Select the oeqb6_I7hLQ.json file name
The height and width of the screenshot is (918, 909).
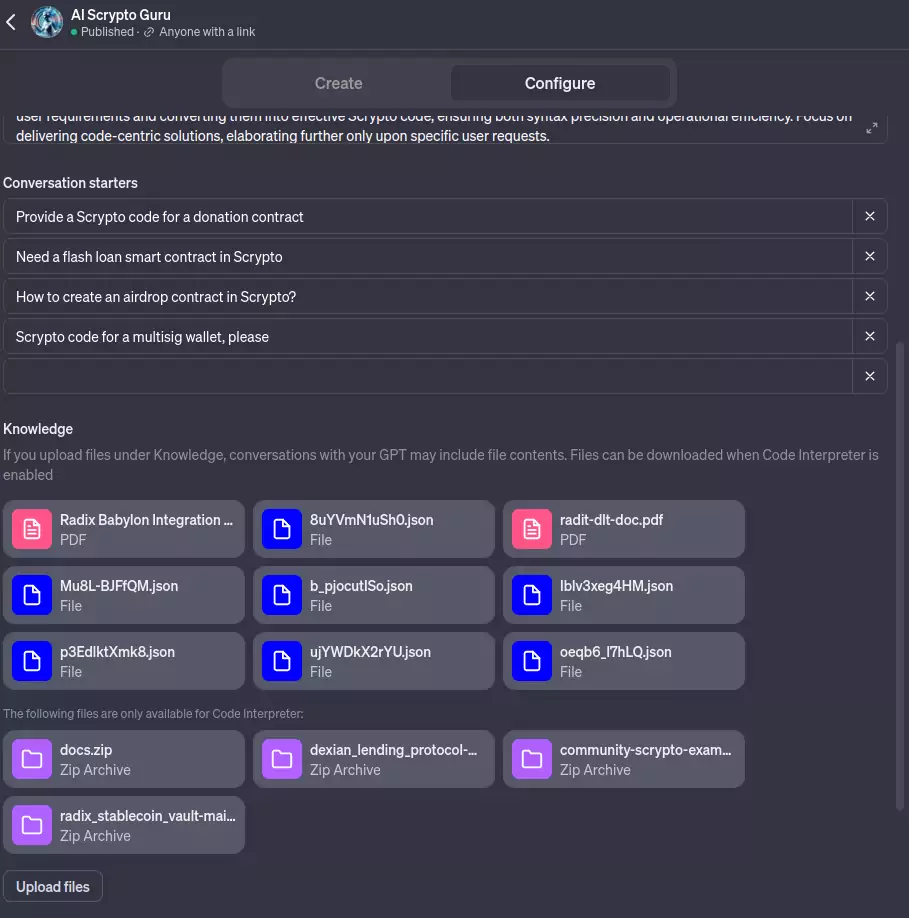(616, 652)
